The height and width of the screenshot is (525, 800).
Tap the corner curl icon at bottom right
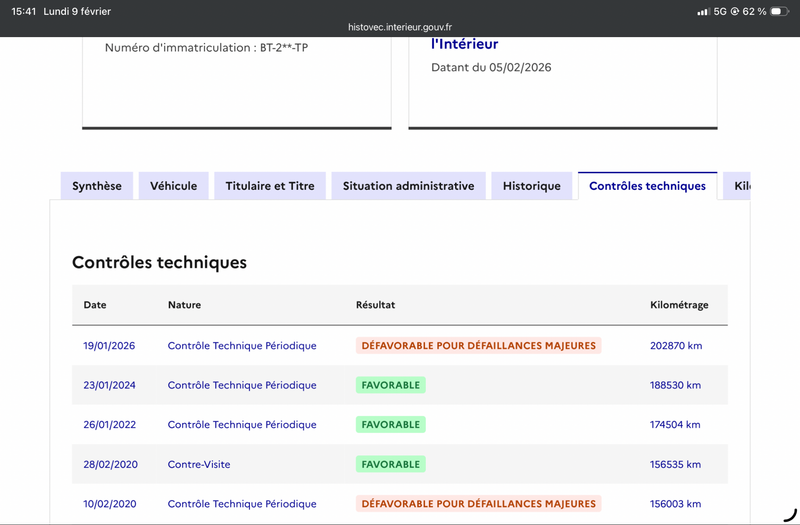coord(790,514)
